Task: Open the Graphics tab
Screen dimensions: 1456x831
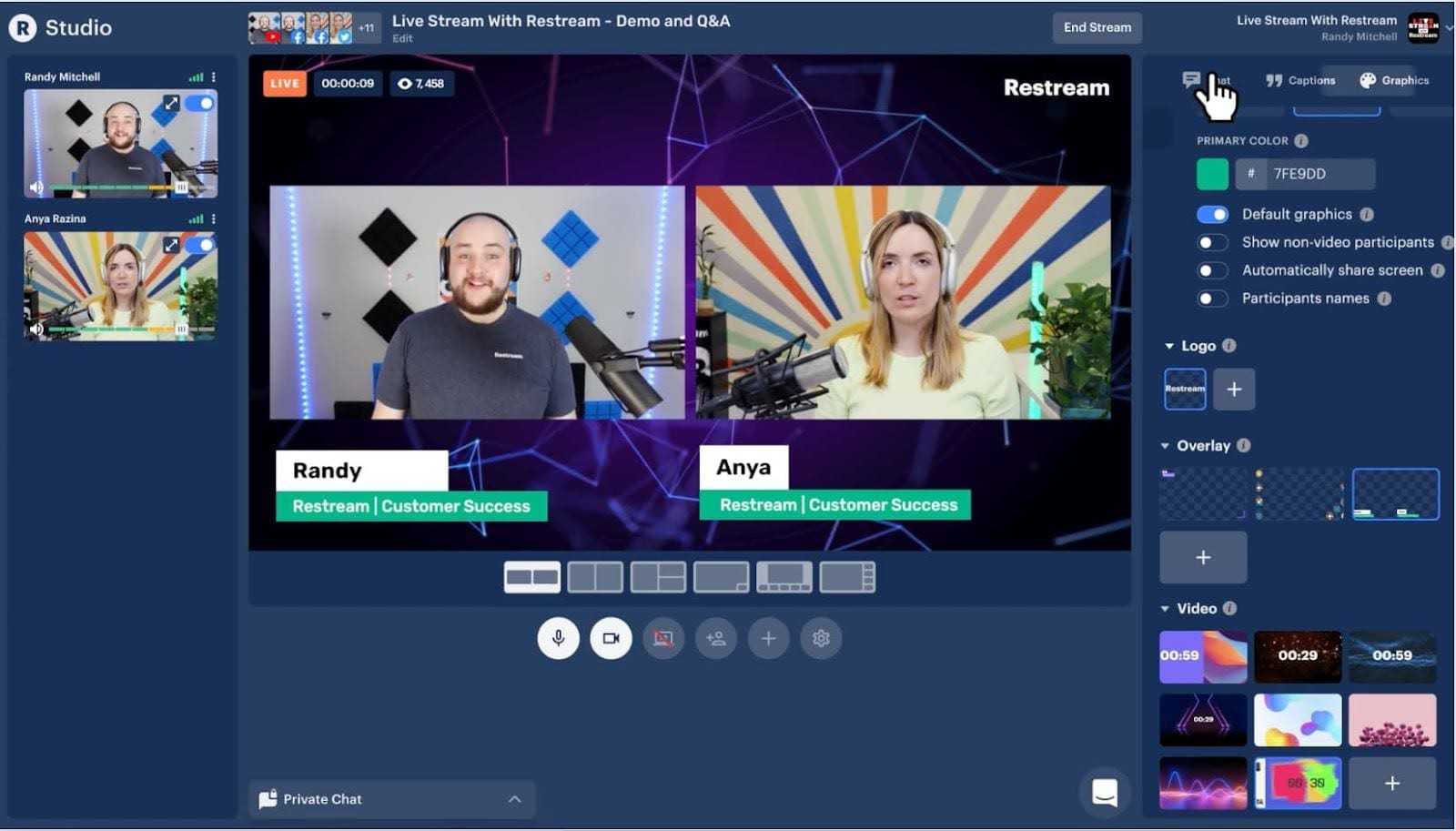Action: click(1394, 81)
